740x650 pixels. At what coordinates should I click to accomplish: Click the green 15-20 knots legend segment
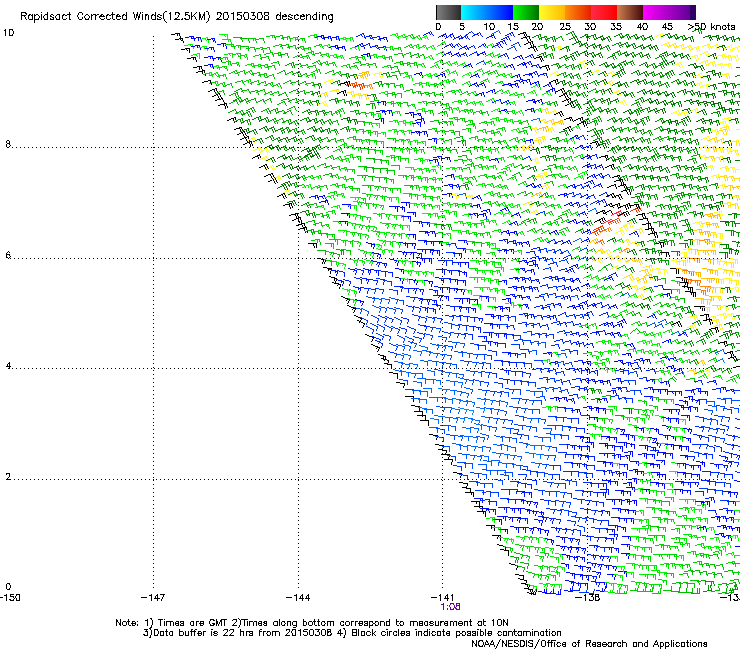click(526, 12)
